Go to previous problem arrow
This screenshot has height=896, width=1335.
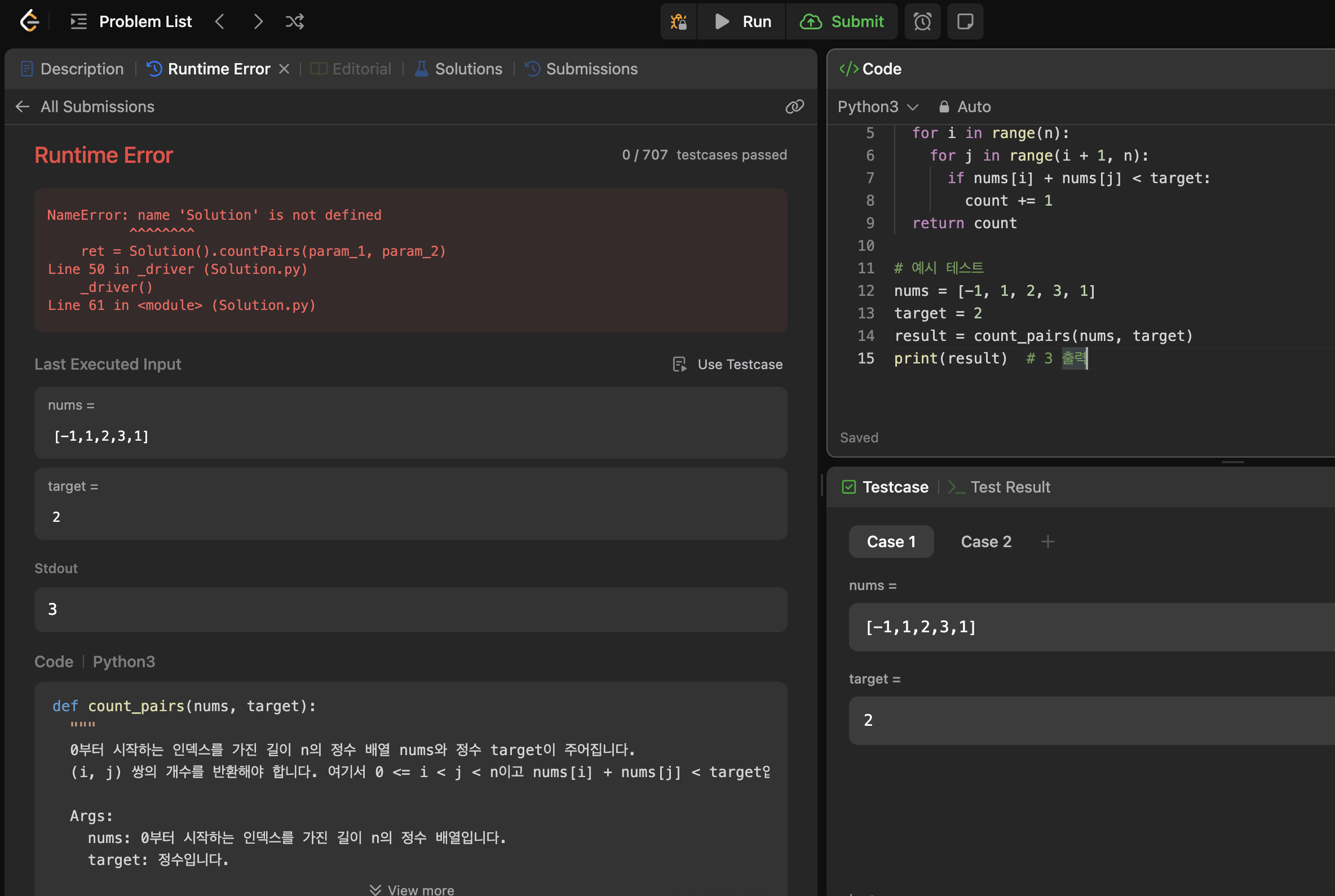(x=220, y=22)
